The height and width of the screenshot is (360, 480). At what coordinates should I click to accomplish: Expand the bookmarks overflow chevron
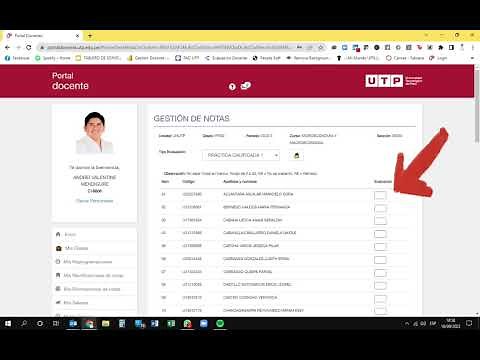[x=472, y=58]
